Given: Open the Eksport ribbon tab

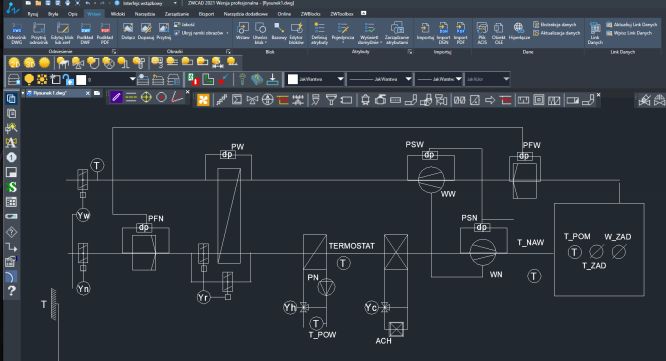Looking at the screenshot, I should (x=206, y=14).
